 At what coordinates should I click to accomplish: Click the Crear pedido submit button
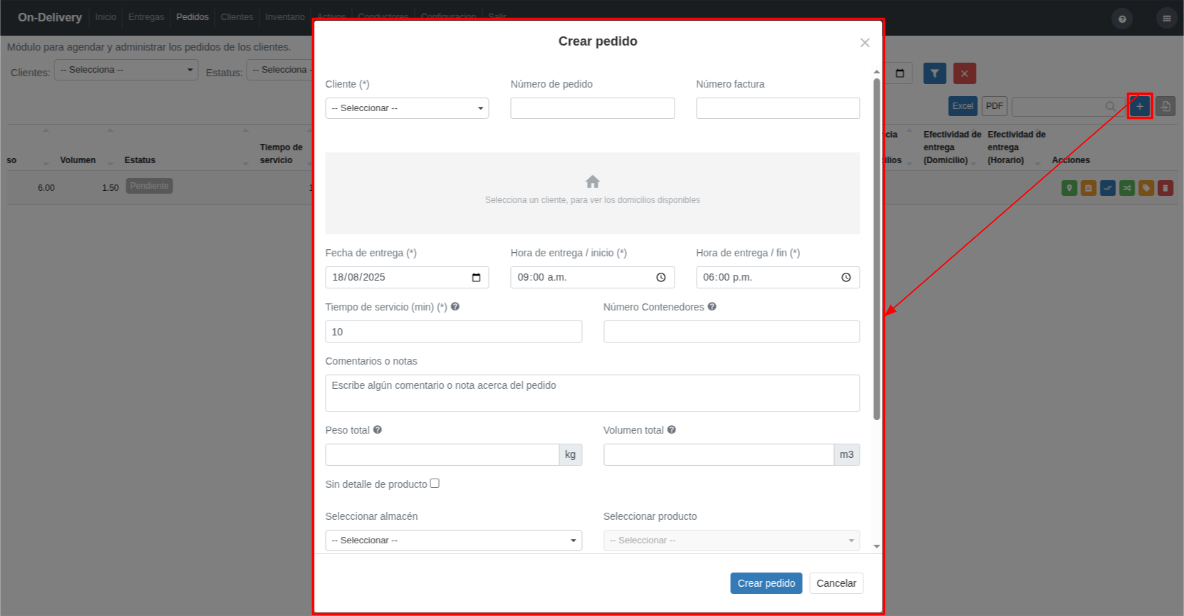click(x=766, y=584)
